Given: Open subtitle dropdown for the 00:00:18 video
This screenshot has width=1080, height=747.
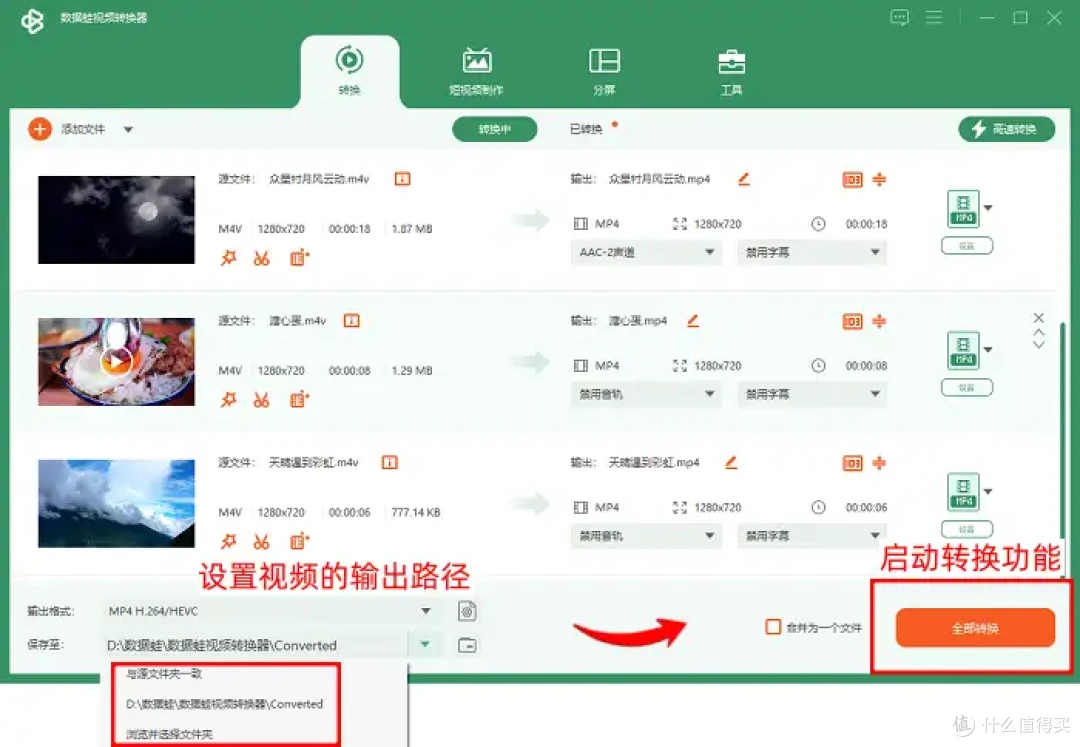Looking at the screenshot, I should pyautogui.click(x=812, y=253).
